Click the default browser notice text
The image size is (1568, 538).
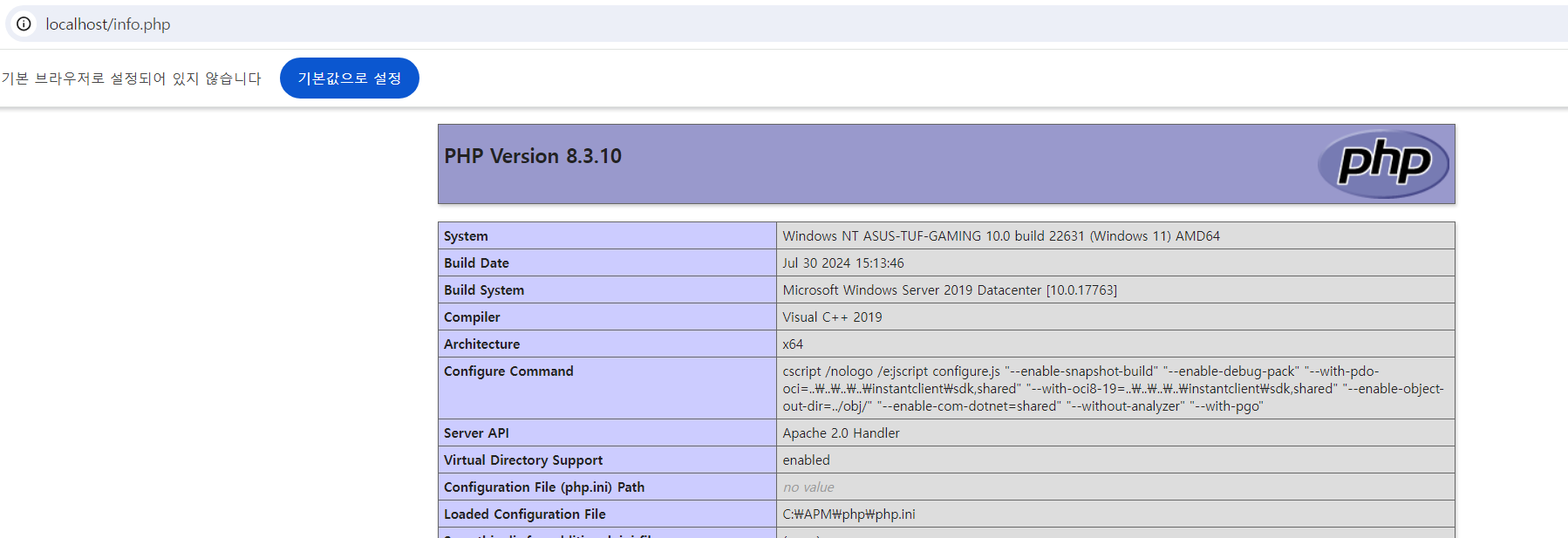131,78
